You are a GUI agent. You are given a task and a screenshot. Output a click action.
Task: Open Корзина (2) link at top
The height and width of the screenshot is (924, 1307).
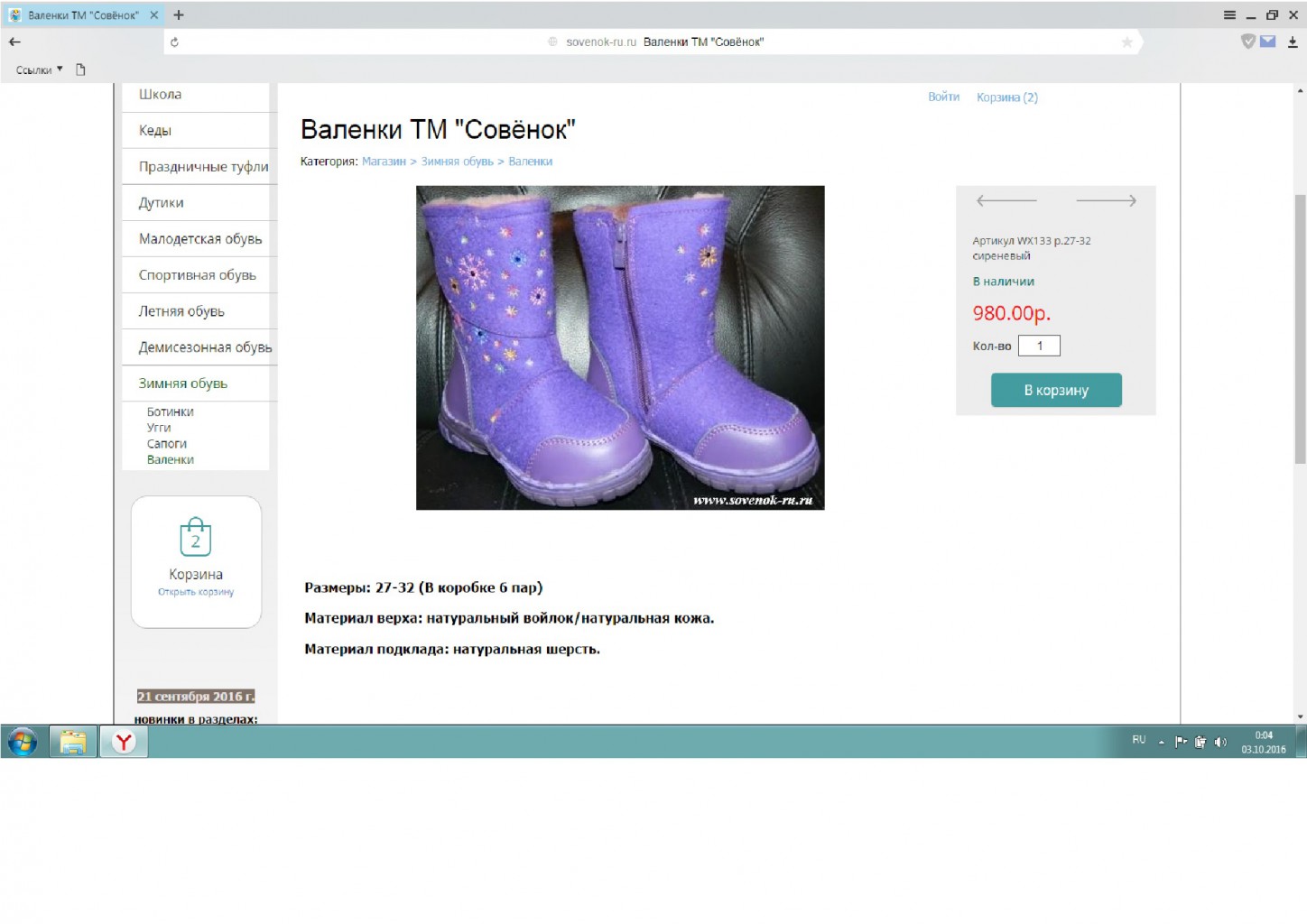1007,97
